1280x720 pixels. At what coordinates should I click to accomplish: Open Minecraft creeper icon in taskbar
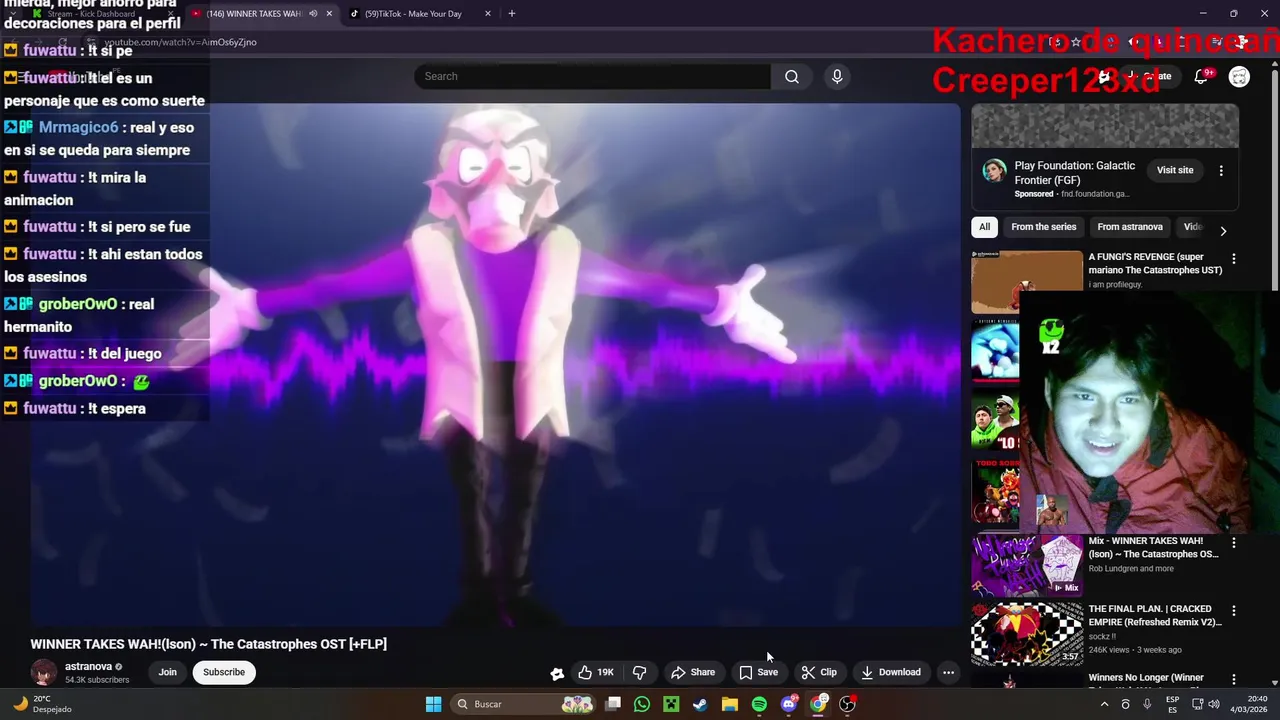pos(671,704)
